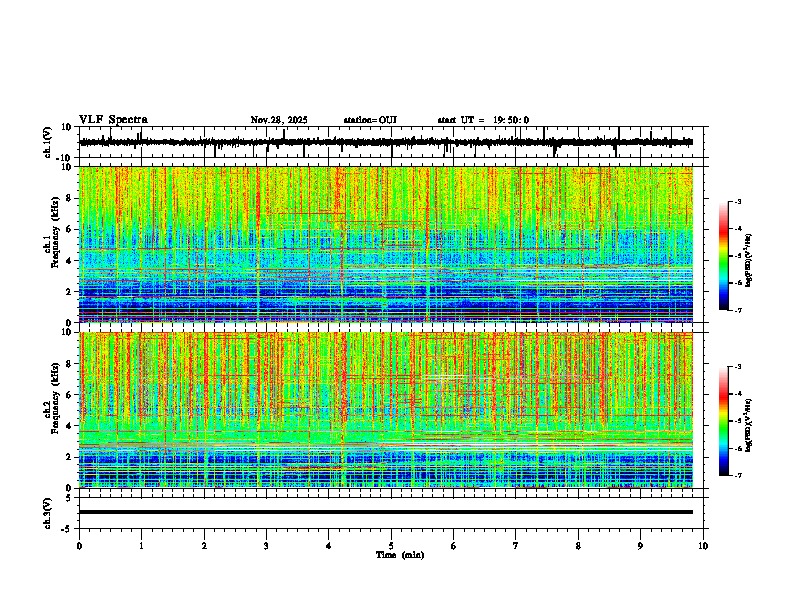
Task: Click the "VLF Spectra" title text
Action: (113, 120)
